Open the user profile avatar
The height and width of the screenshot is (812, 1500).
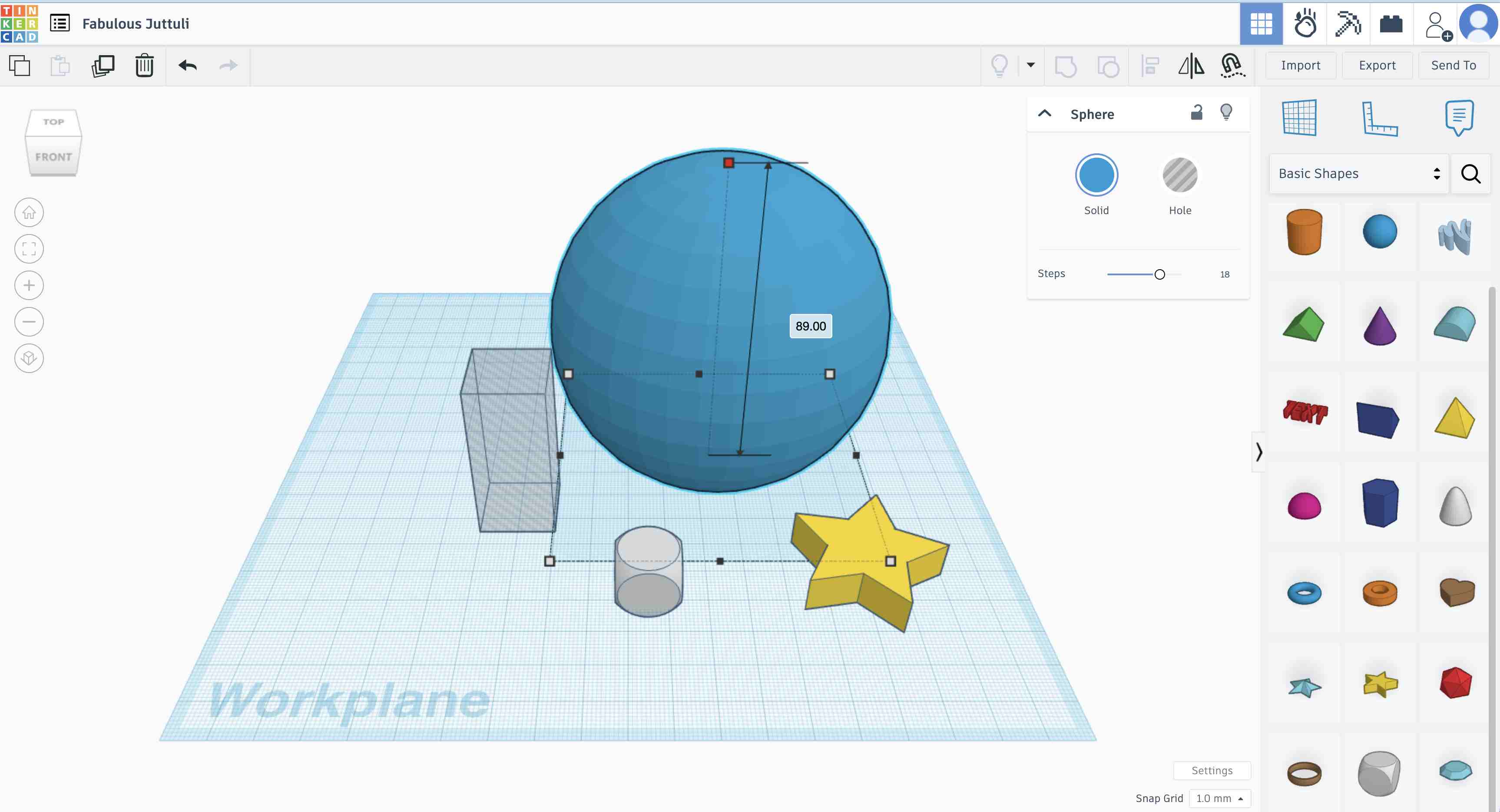pyautogui.click(x=1478, y=23)
